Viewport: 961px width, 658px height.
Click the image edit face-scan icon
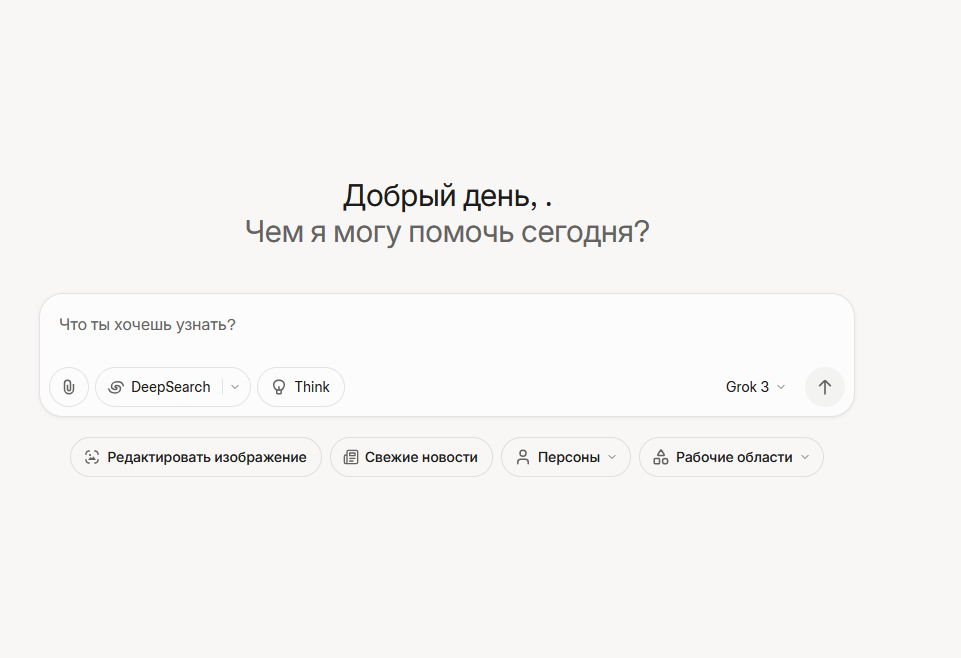point(92,457)
